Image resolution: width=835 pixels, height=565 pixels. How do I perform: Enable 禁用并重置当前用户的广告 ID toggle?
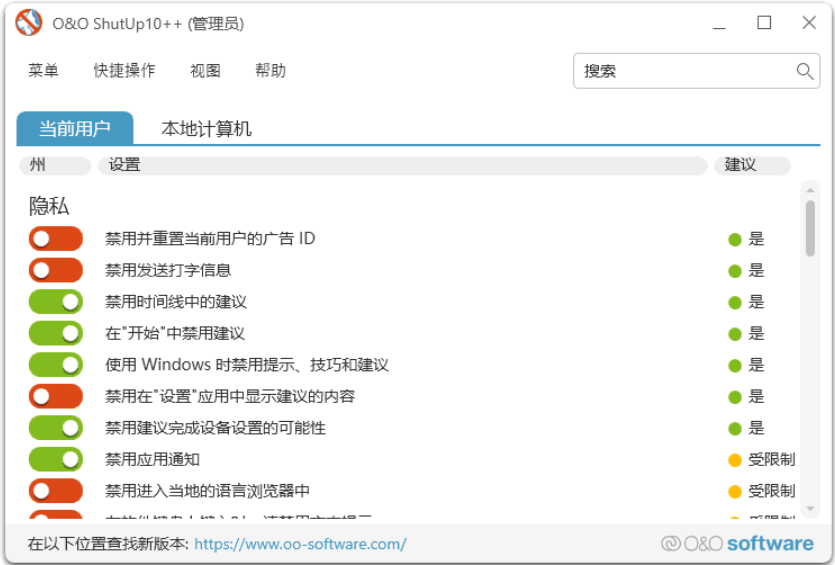coord(56,239)
